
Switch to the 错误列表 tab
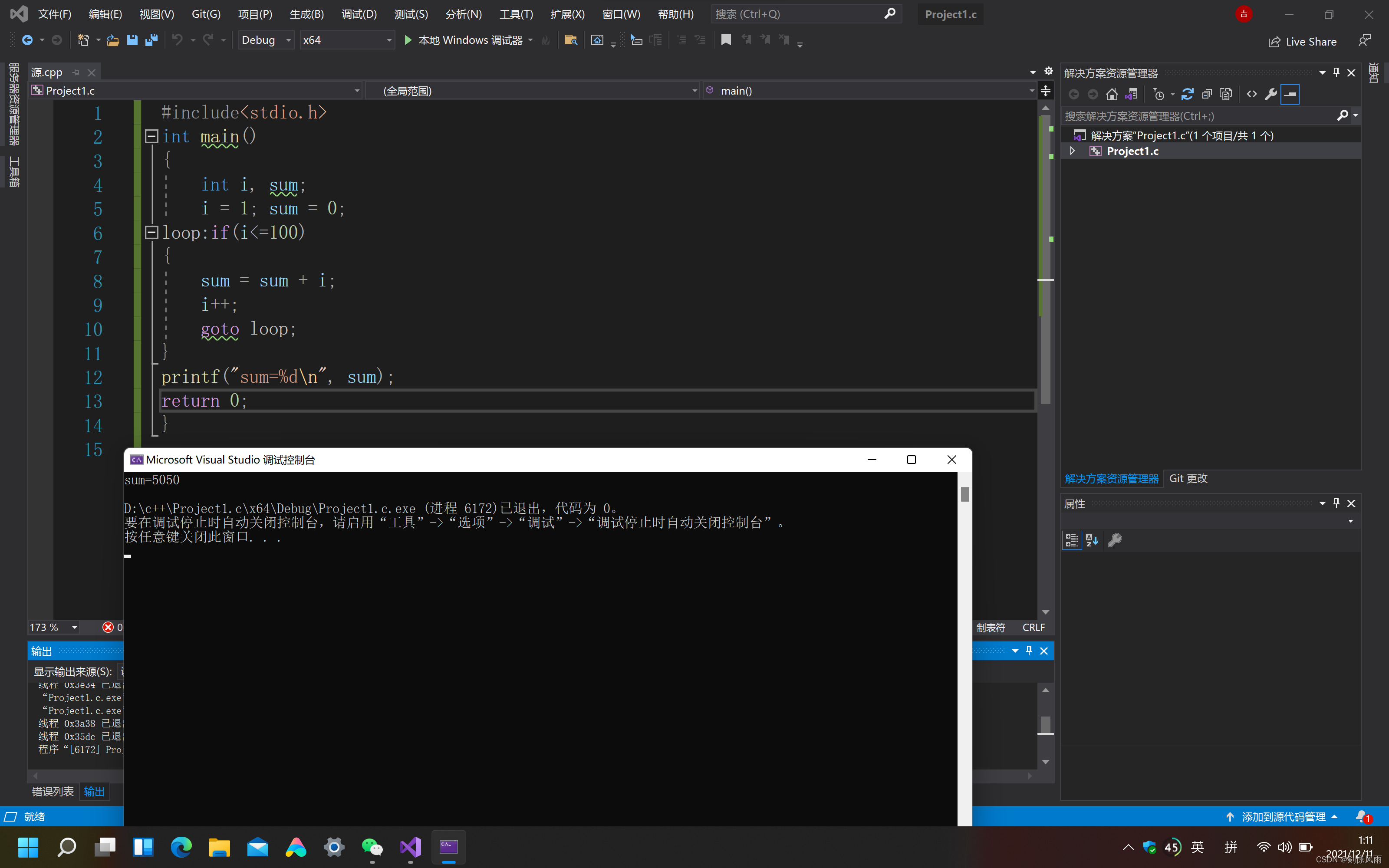click(x=52, y=792)
